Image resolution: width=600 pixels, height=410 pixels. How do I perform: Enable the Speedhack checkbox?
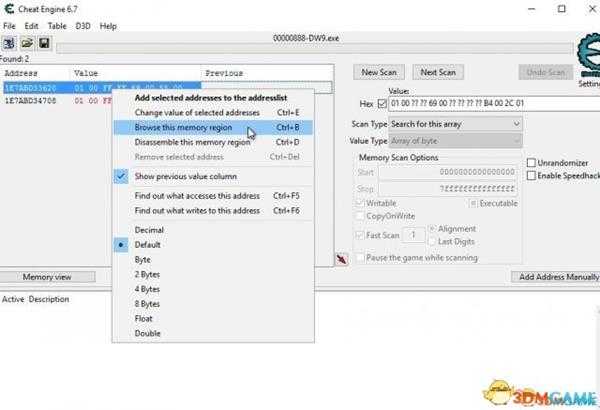pos(532,176)
